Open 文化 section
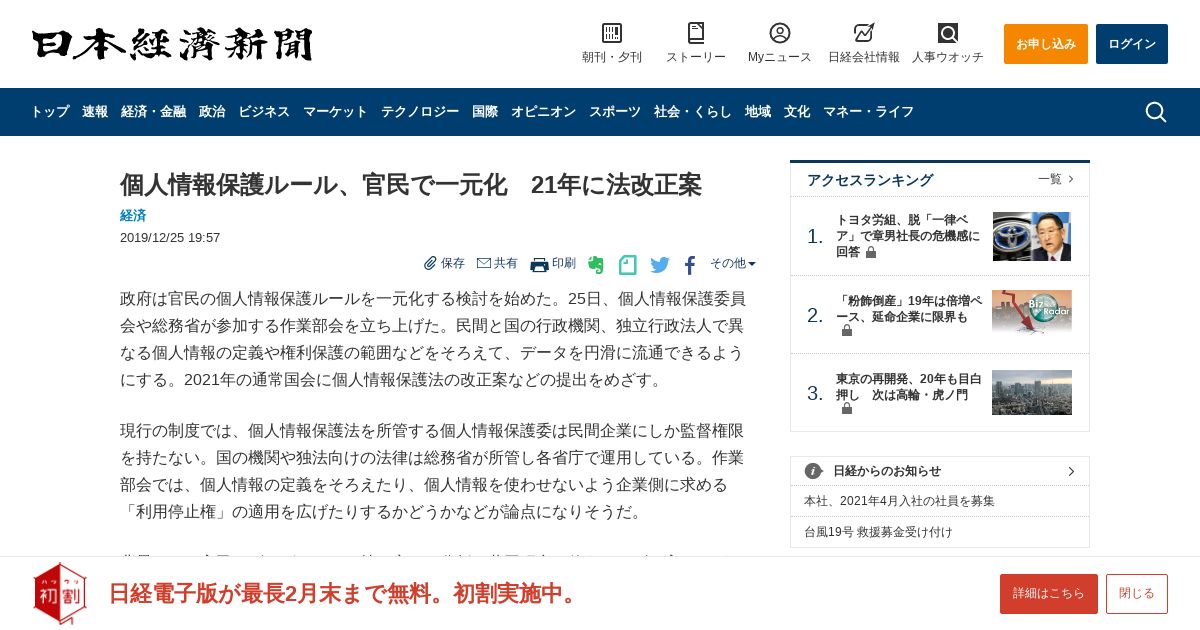The width and height of the screenshot is (1200, 630). [797, 112]
